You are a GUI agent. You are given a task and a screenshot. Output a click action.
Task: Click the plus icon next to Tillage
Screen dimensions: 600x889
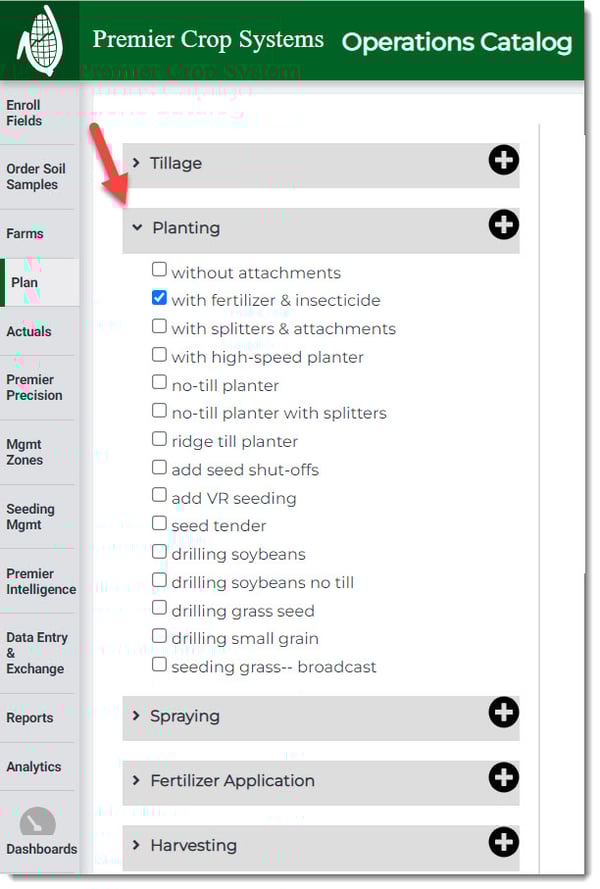pos(504,161)
